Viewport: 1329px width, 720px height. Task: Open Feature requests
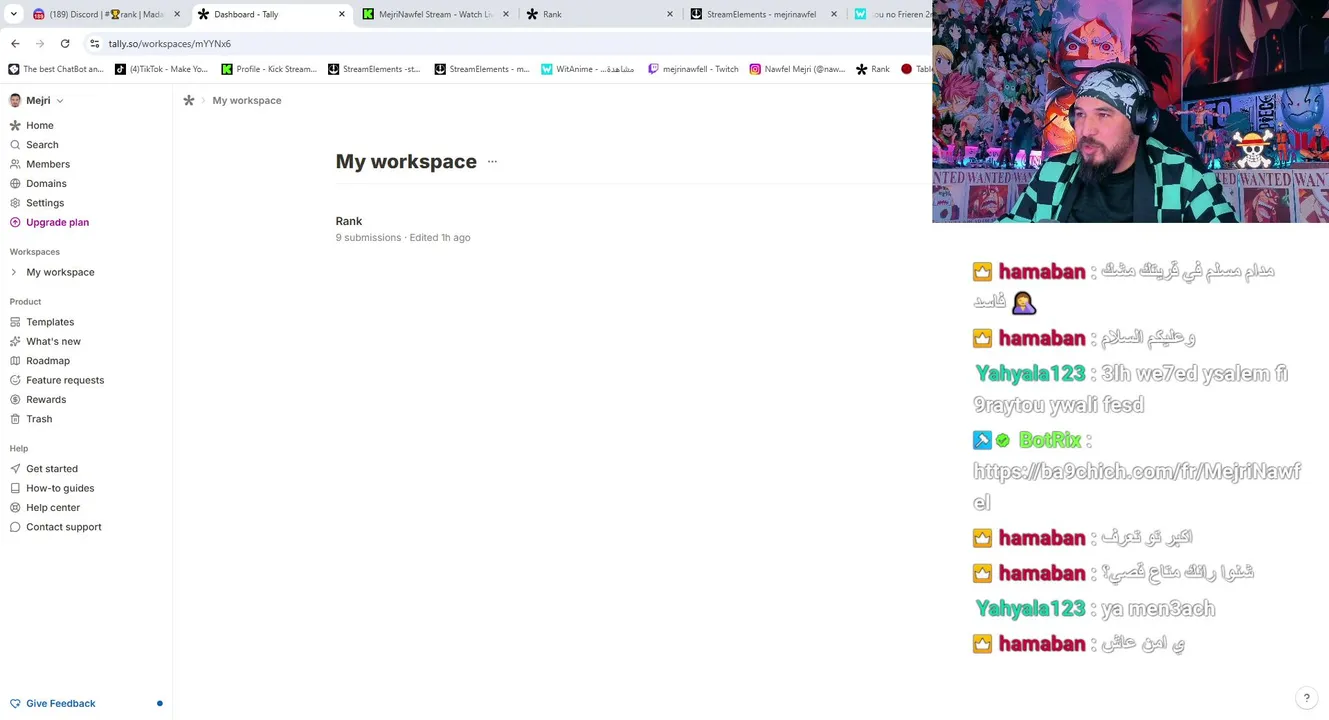[65, 380]
